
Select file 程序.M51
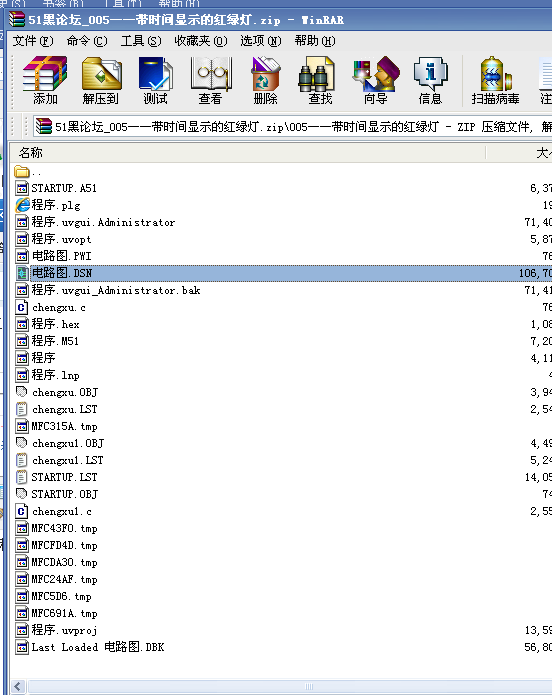point(55,341)
